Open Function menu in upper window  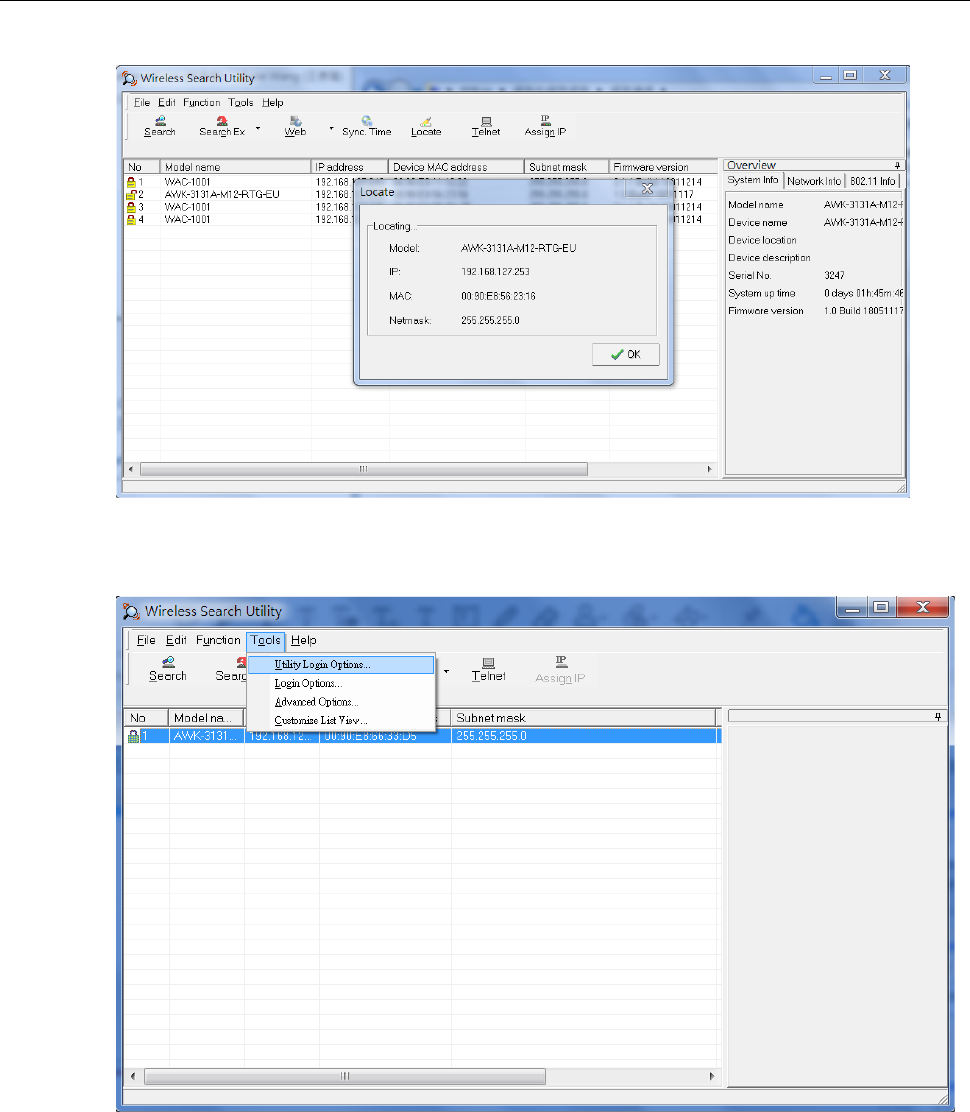(x=201, y=102)
